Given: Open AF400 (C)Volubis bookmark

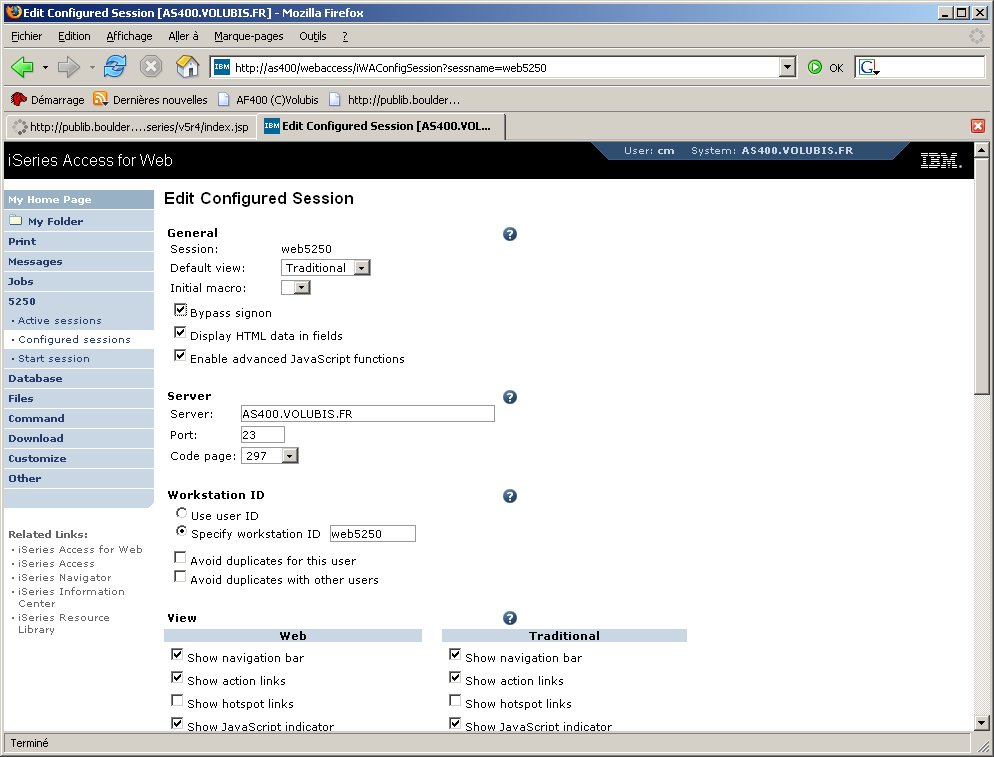Looking at the screenshot, I should [268, 100].
